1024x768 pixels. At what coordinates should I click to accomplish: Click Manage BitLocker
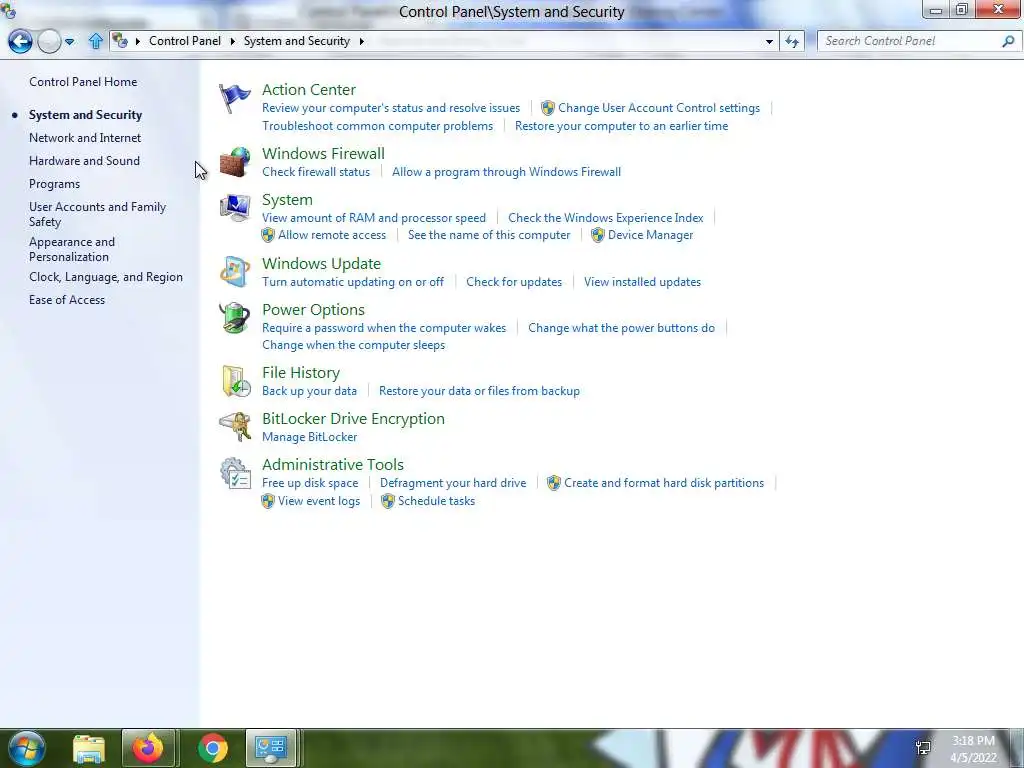pyautogui.click(x=310, y=437)
